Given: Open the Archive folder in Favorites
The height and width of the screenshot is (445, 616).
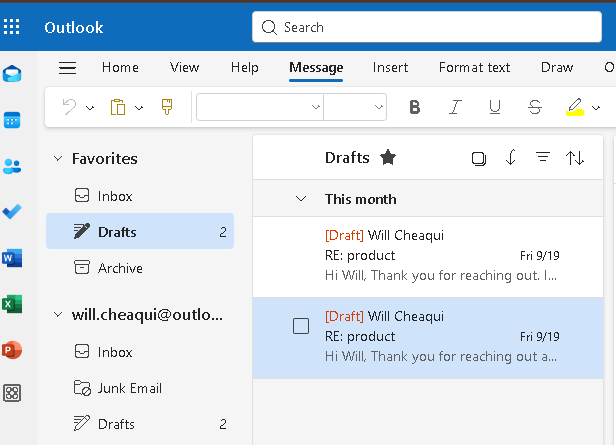Looking at the screenshot, I should pyautogui.click(x=120, y=268).
